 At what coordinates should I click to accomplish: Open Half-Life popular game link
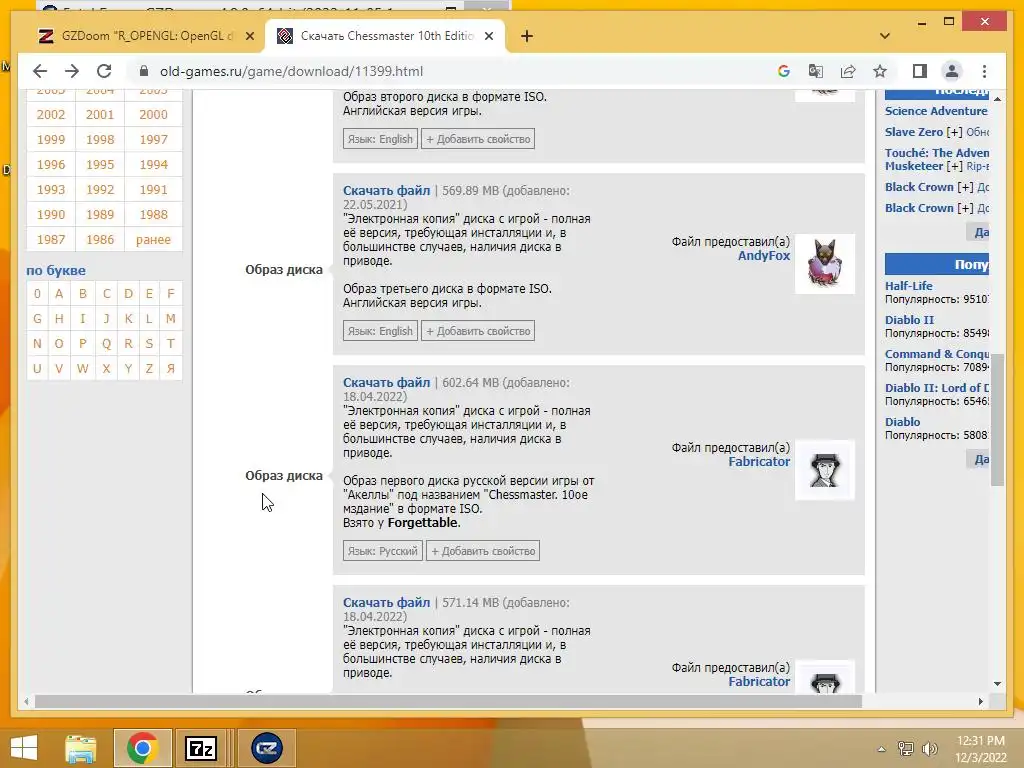click(x=908, y=285)
